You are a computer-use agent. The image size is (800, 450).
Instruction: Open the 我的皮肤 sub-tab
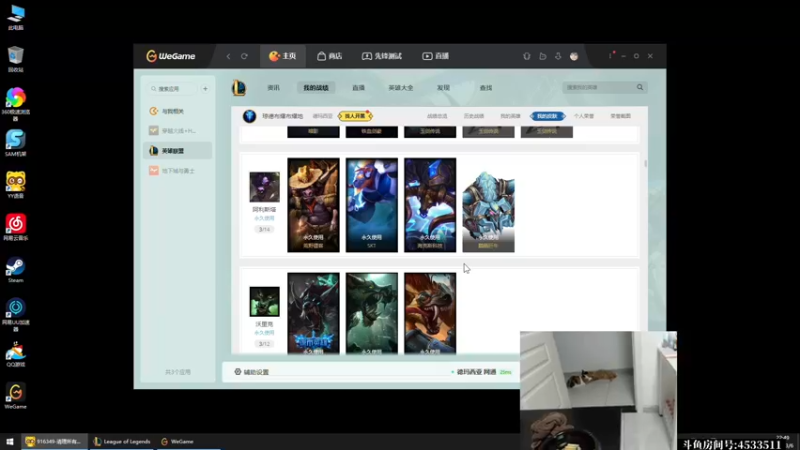point(547,116)
